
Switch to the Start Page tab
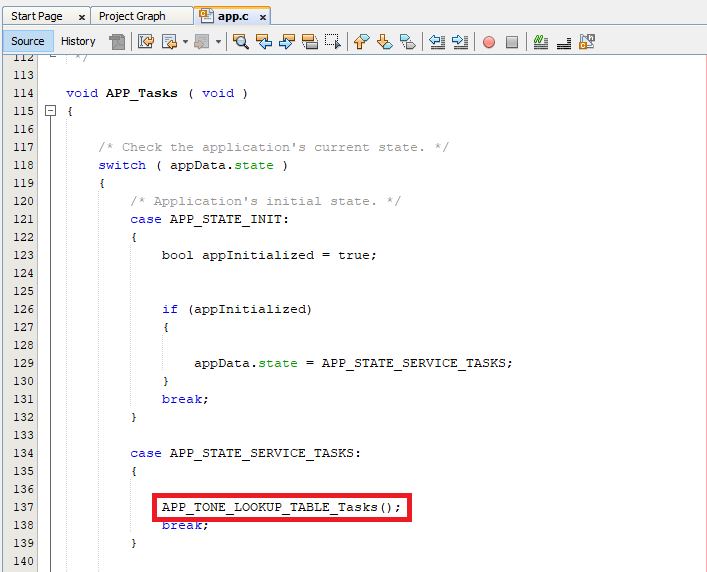coord(36,16)
